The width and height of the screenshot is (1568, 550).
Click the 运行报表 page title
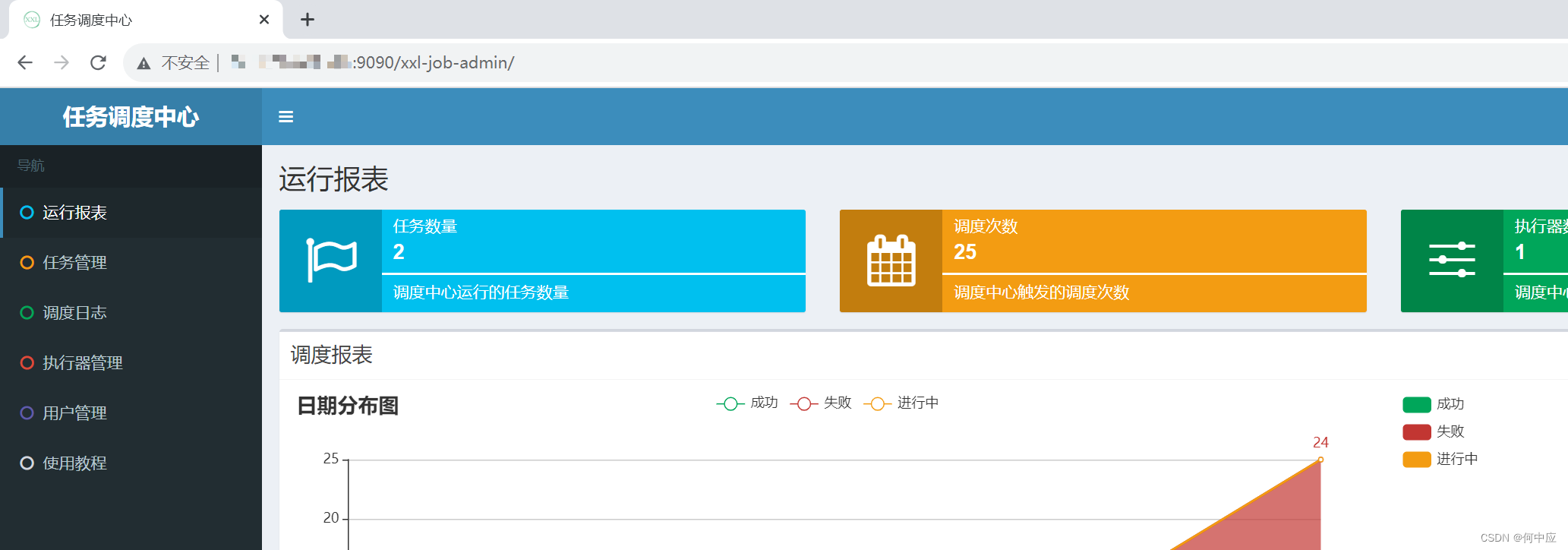click(333, 180)
